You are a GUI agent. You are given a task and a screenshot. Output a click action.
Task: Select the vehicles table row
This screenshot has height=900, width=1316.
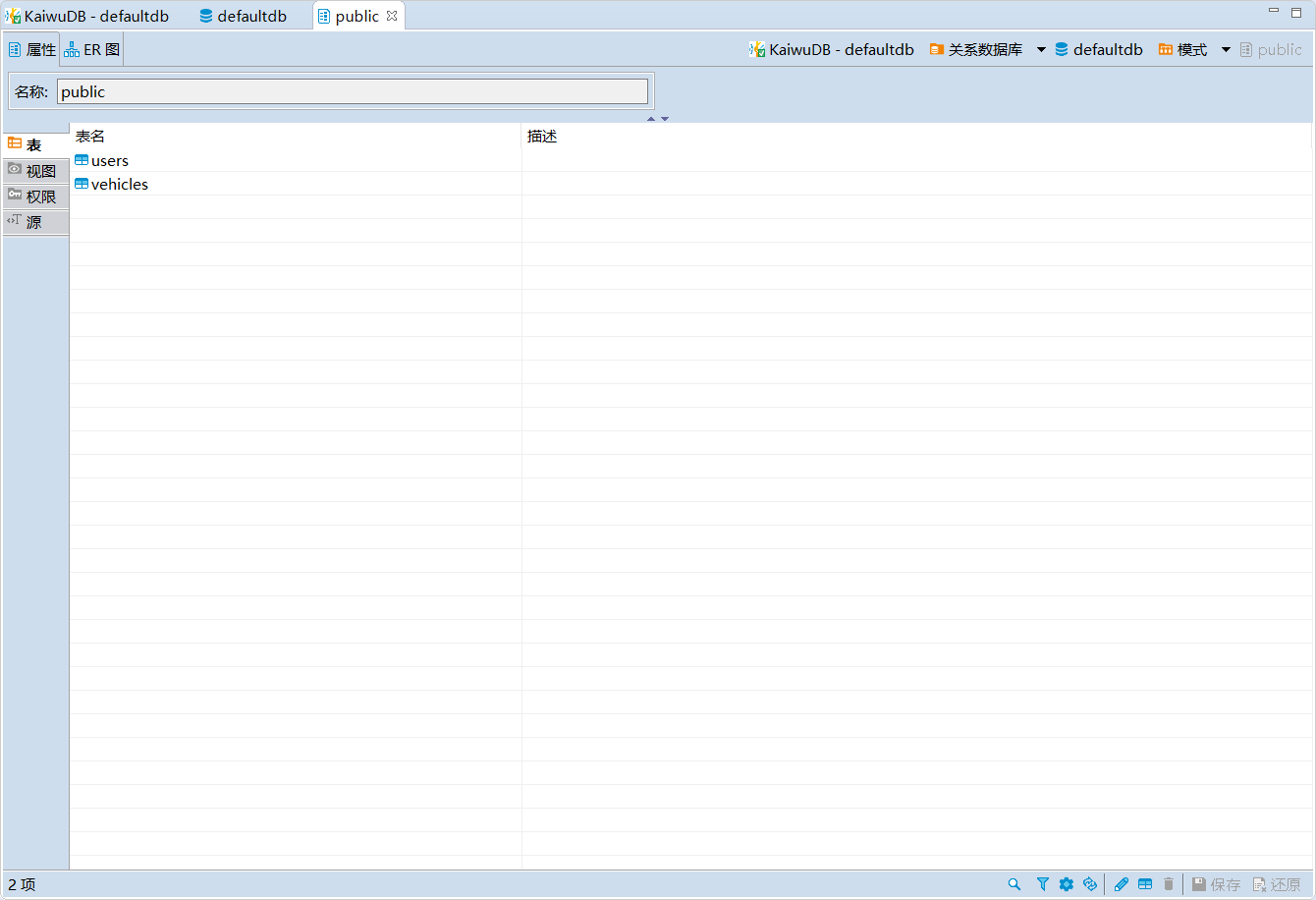coord(120,185)
